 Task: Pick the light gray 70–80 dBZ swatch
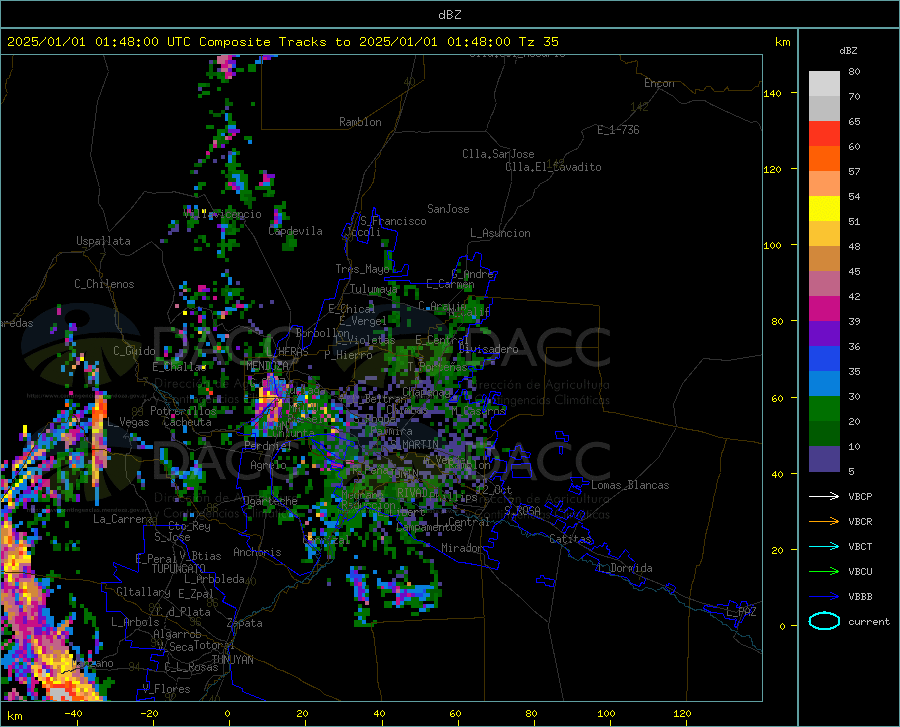tap(824, 84)
